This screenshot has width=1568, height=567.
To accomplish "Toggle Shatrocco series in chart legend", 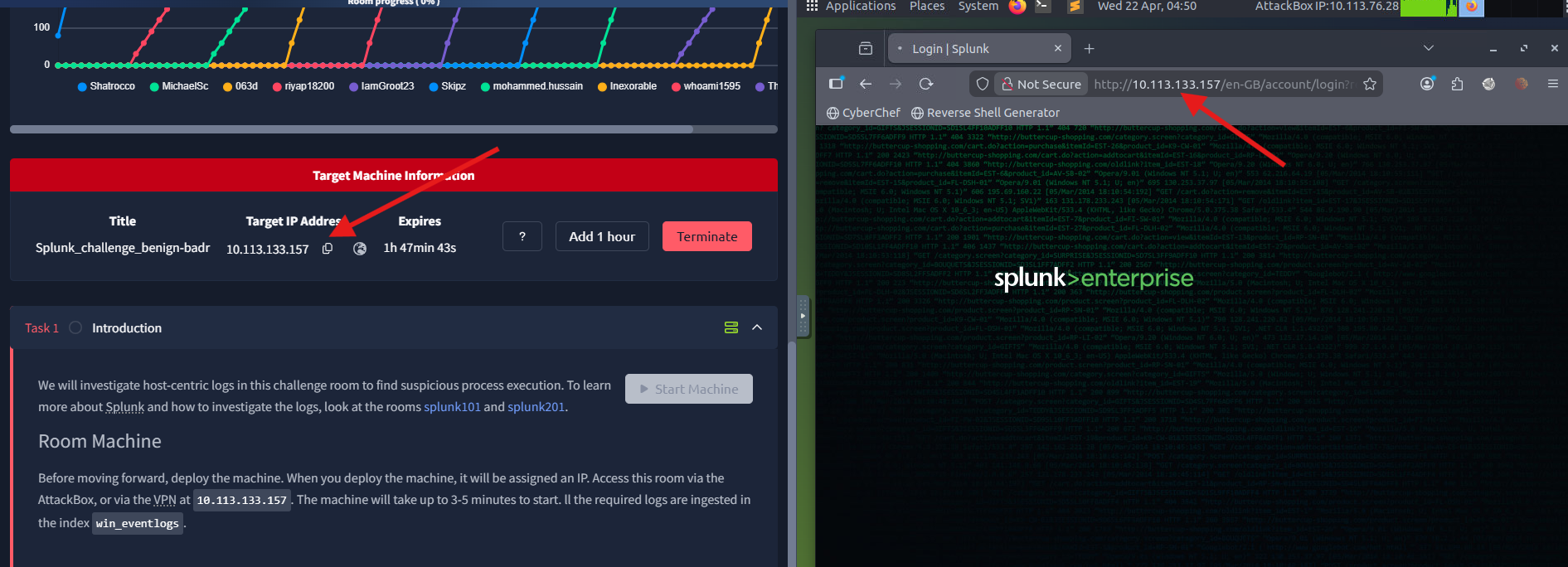I will [x=106, y=86].
